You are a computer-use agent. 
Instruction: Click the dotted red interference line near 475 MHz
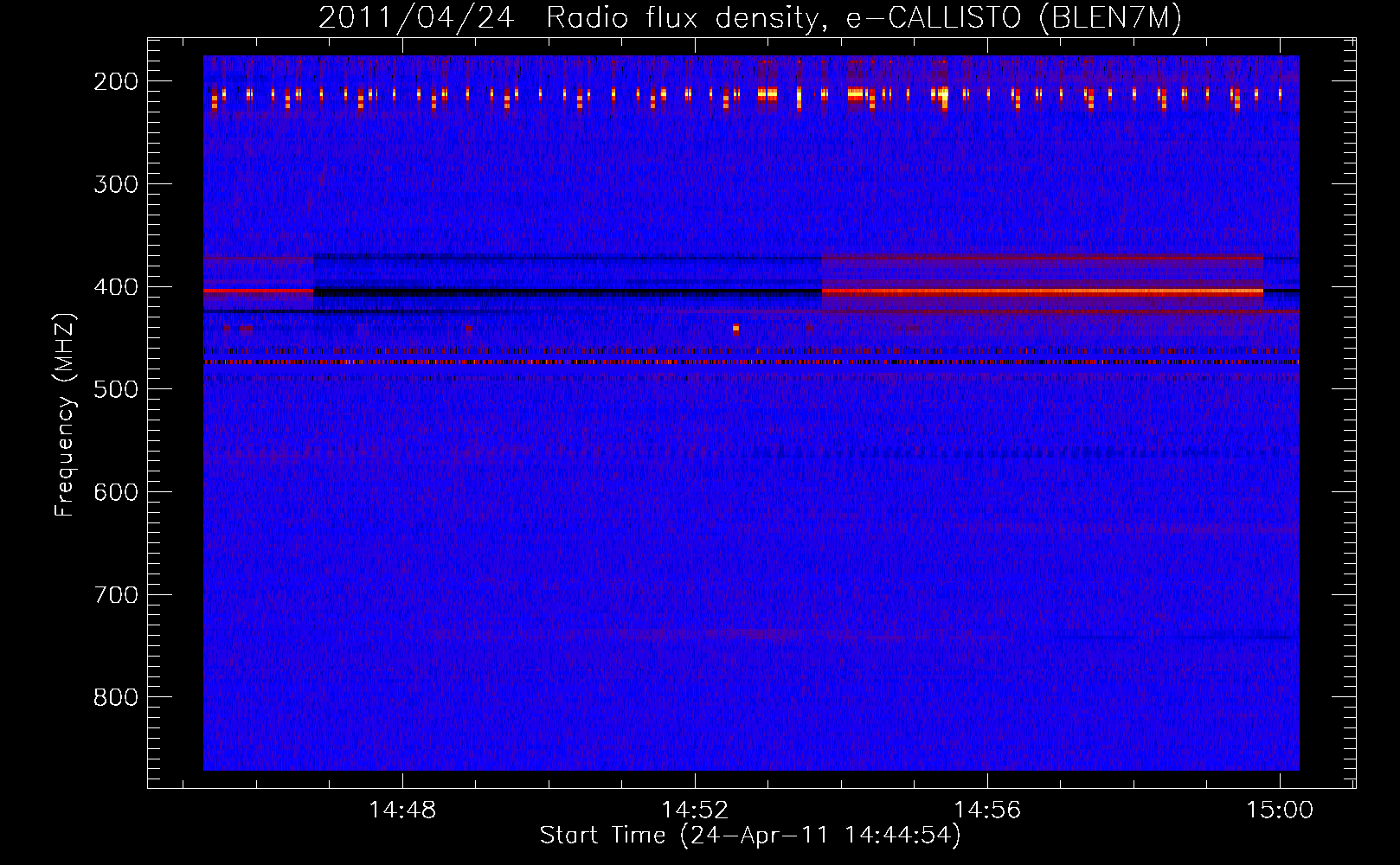pyautogui.click(x=751, y=362)
